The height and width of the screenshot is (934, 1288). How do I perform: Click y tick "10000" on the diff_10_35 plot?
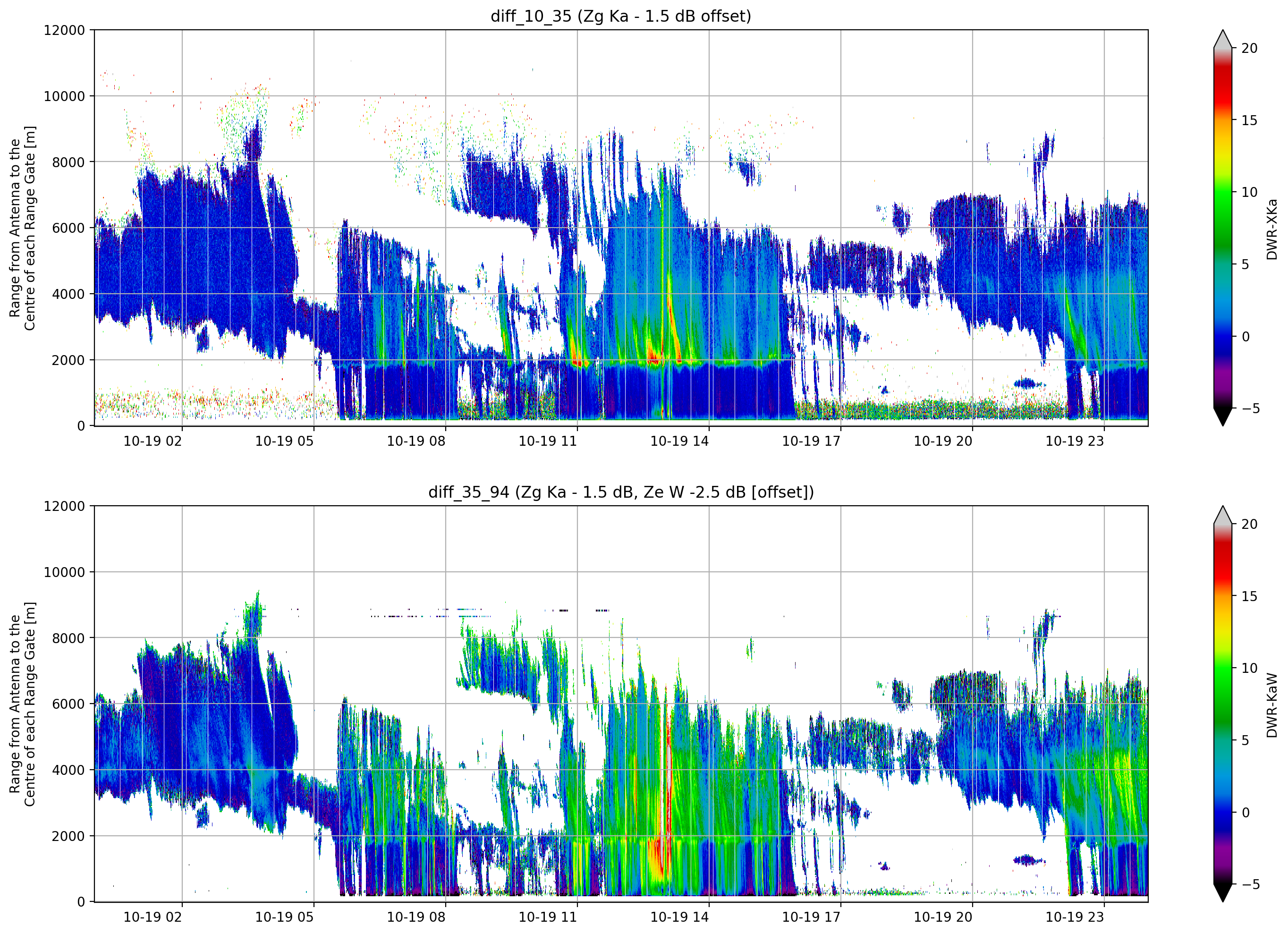64,97
